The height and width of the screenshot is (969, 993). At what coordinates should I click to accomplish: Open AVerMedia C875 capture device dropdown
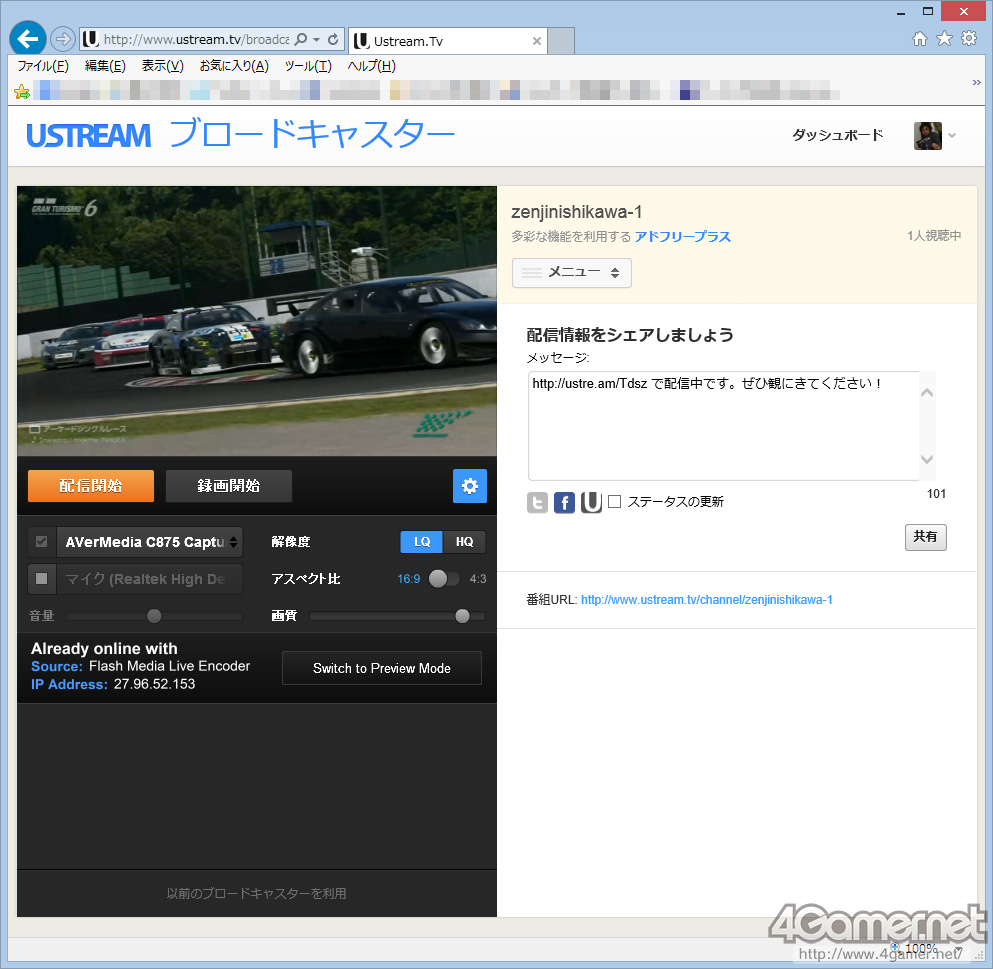pyautogui.click(x=149, y=542)
